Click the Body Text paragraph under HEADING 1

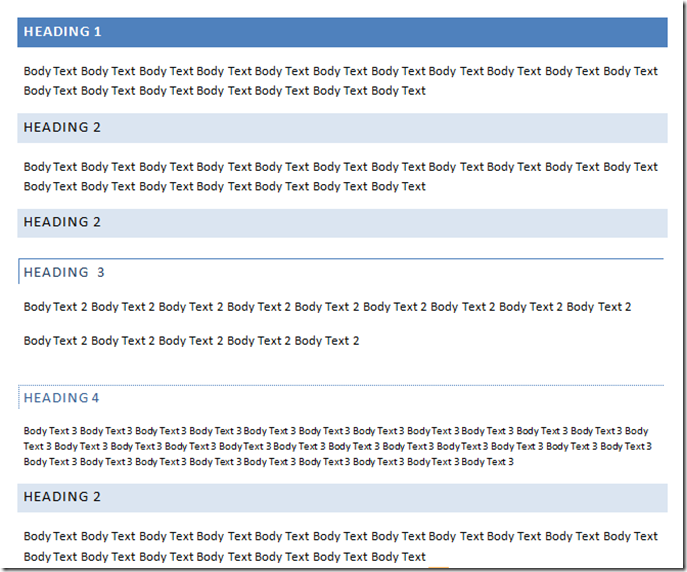(340, 81)
